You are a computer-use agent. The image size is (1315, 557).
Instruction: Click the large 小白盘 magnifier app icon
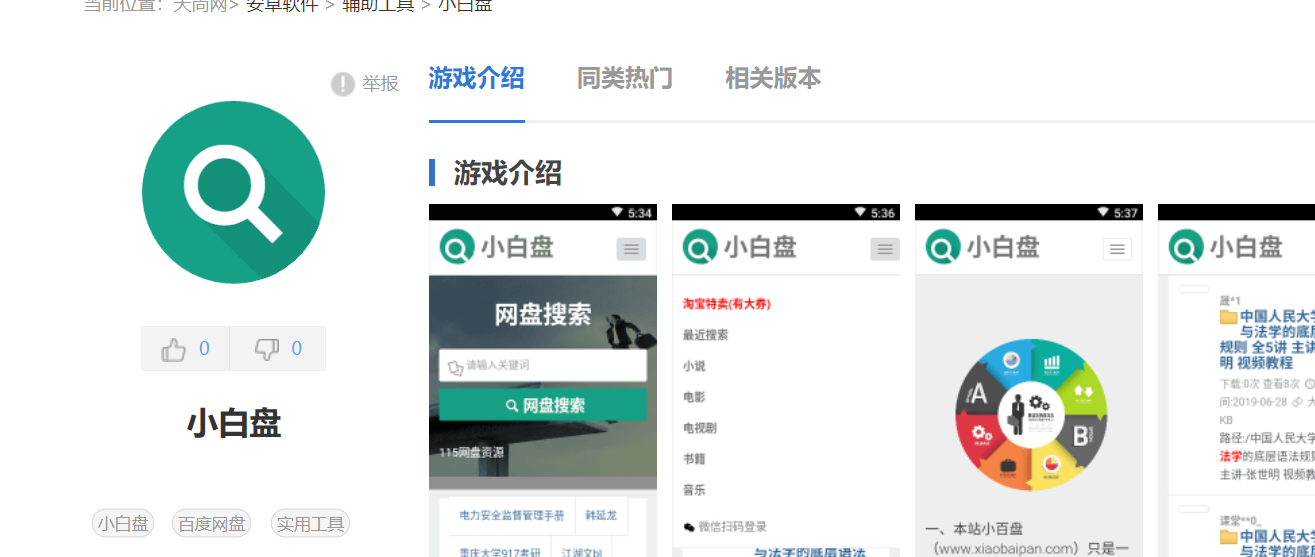[233, 192]
